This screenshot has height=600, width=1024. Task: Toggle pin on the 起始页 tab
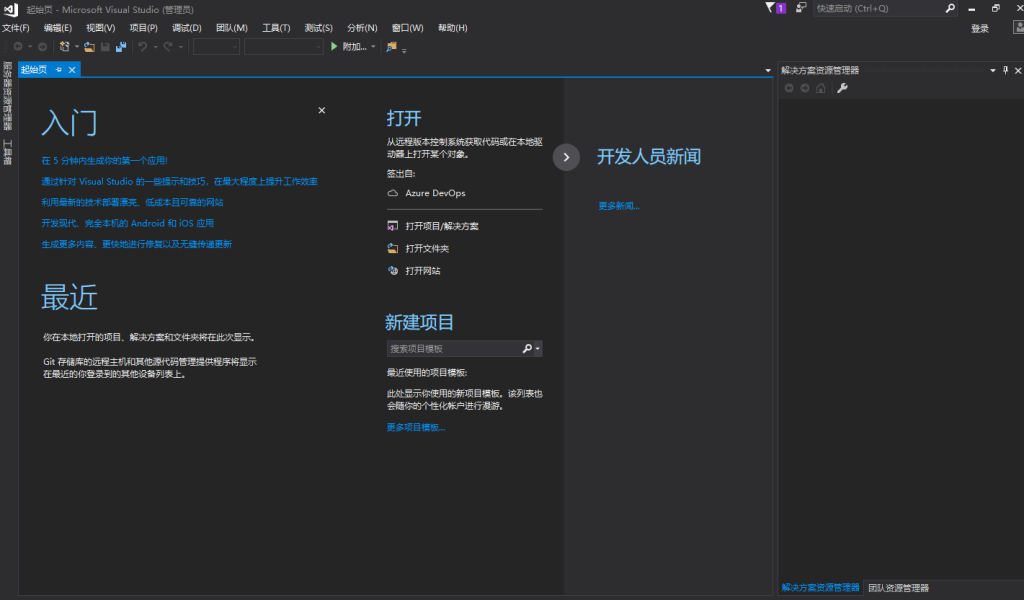(x=59, y=70)
